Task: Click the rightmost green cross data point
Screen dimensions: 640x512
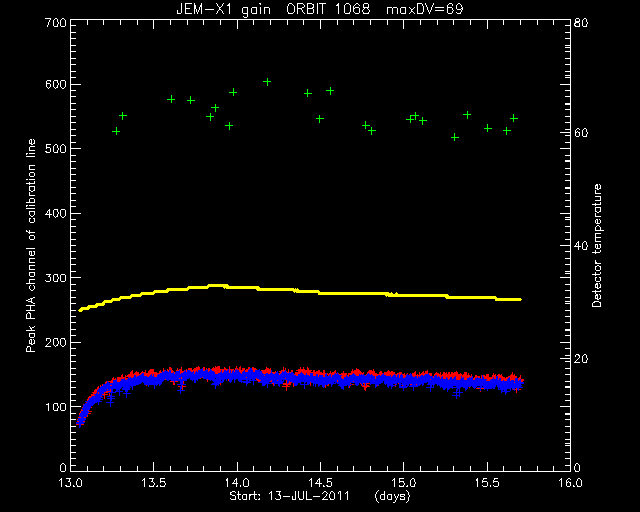Action: point(514,118)
